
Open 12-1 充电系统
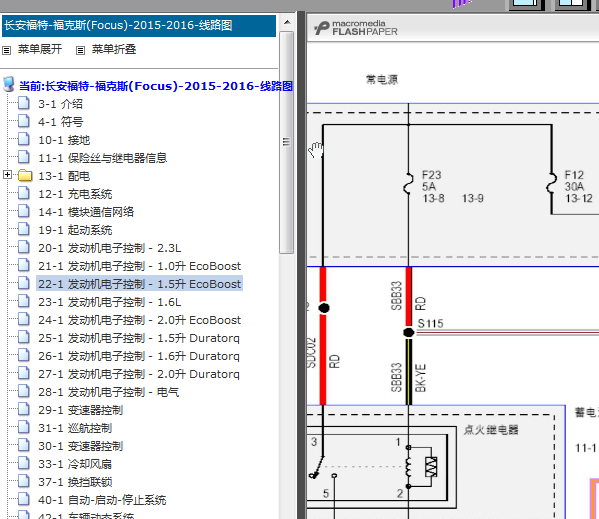point(75,194)
